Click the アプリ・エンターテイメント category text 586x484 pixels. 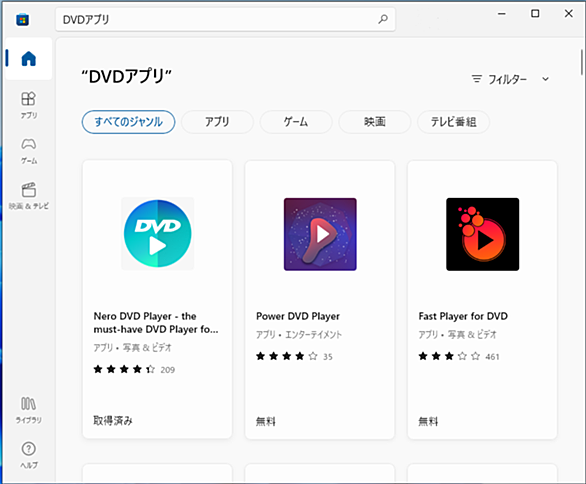(299, 335)
